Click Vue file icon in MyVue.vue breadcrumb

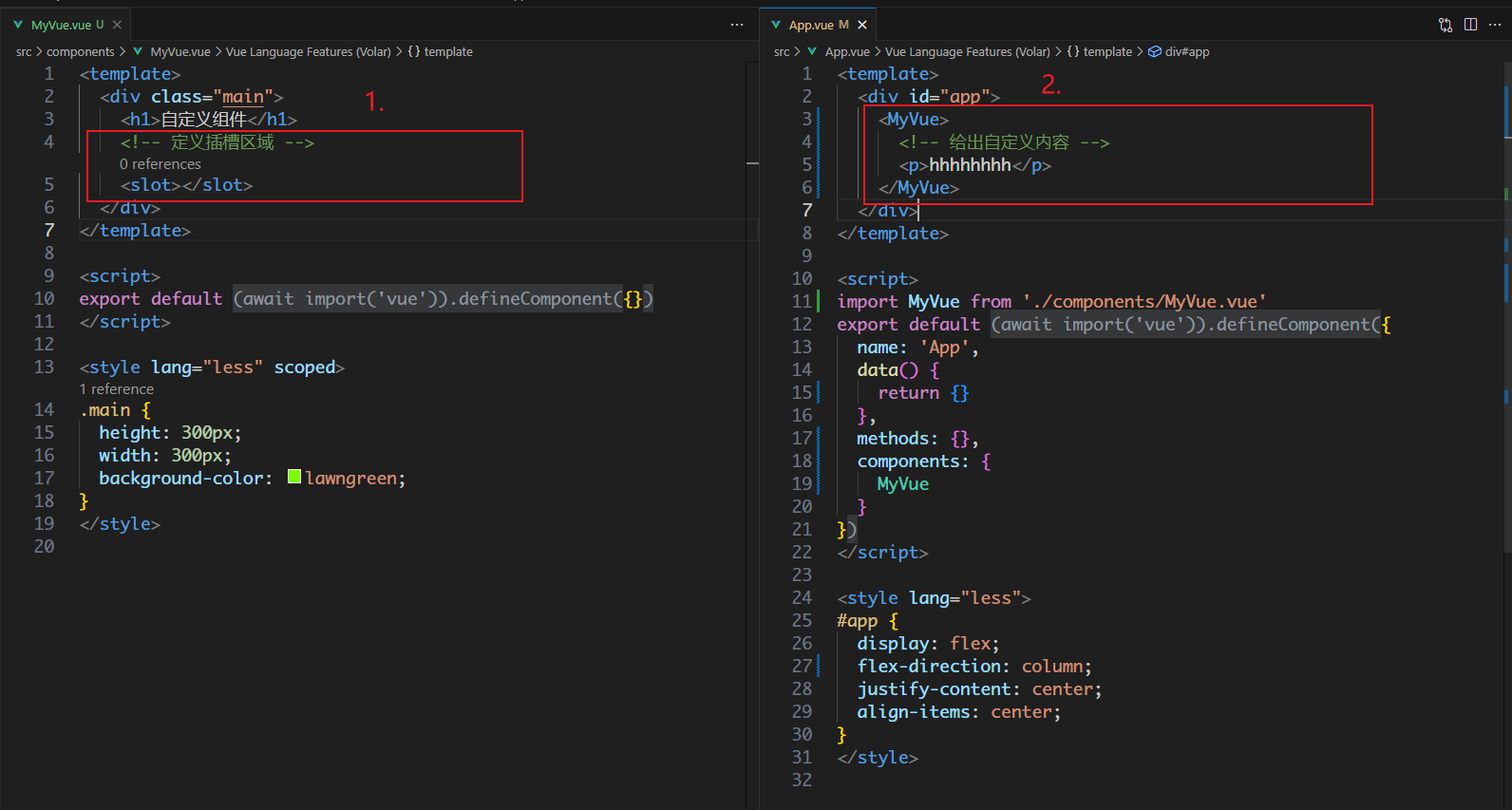[138, 51]
